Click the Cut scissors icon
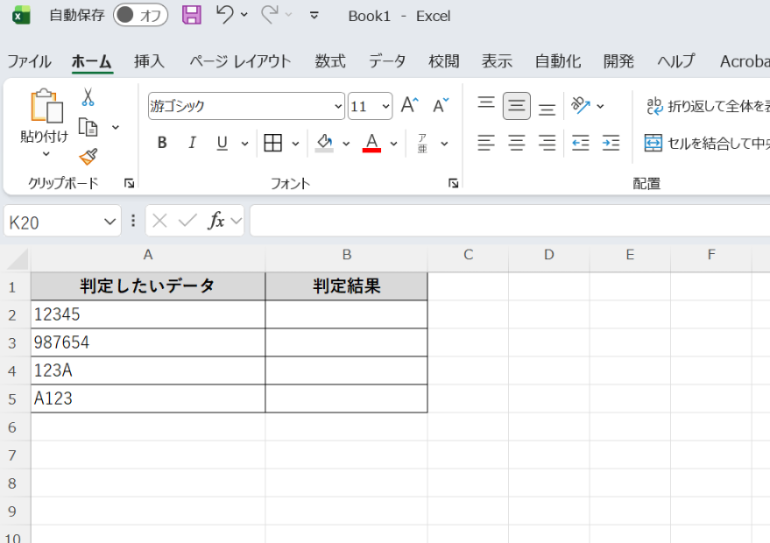This screenshot has width=770, height=543. point(88,97)
